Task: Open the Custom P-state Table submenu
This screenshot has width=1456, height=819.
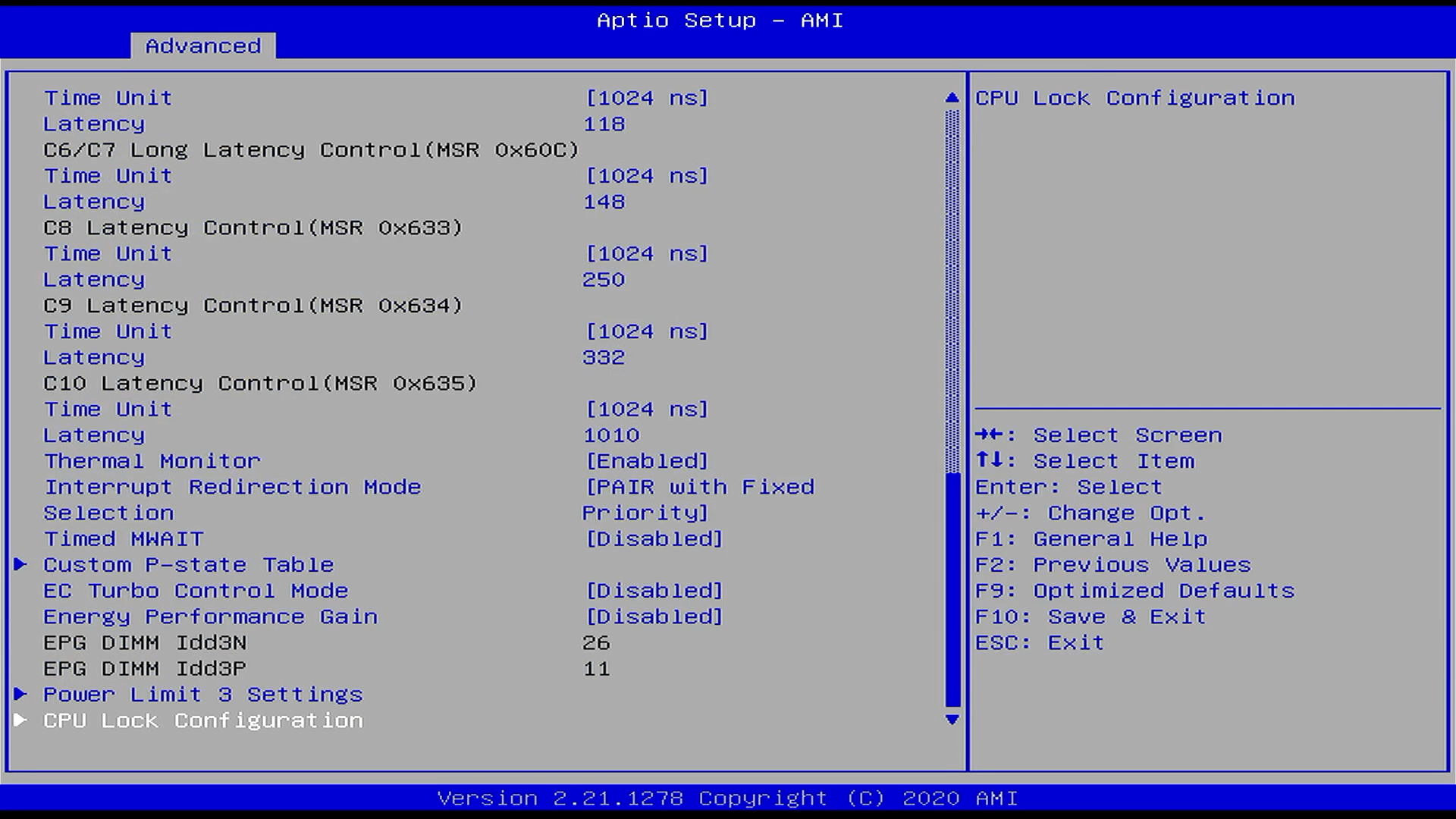Action: click(188, 565)
